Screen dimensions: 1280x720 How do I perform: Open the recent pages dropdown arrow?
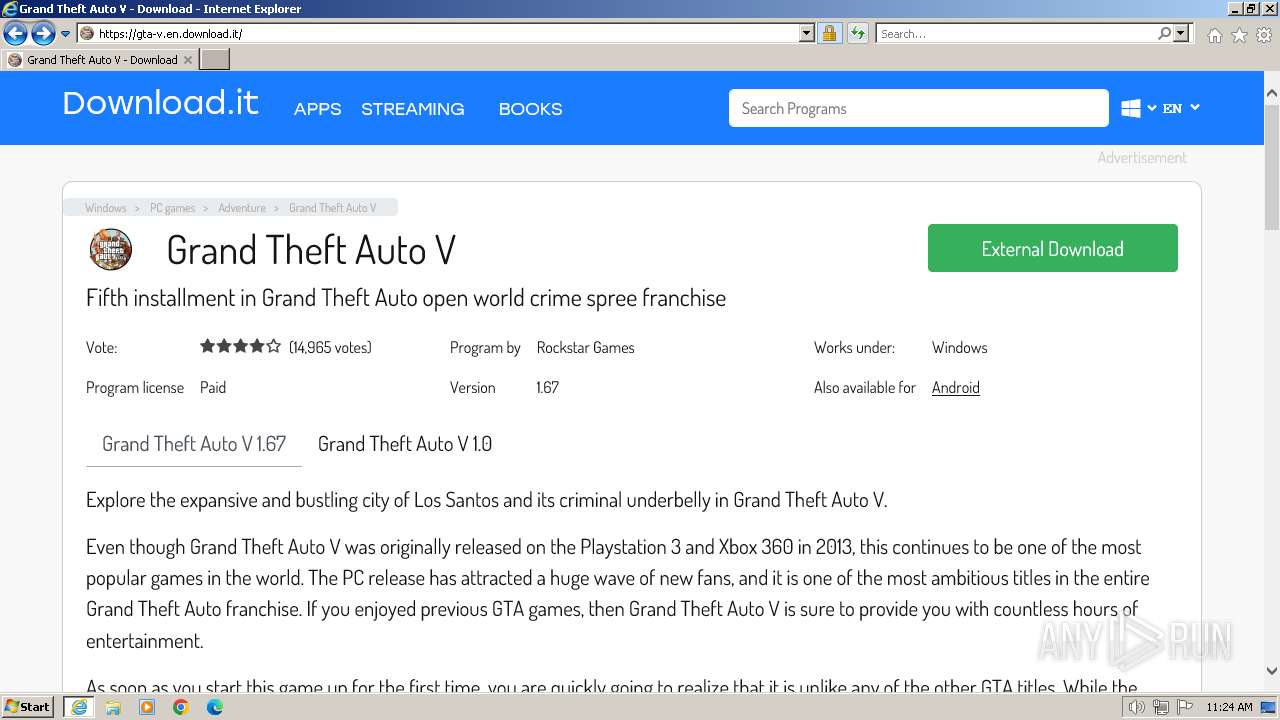tap(65, 34)
